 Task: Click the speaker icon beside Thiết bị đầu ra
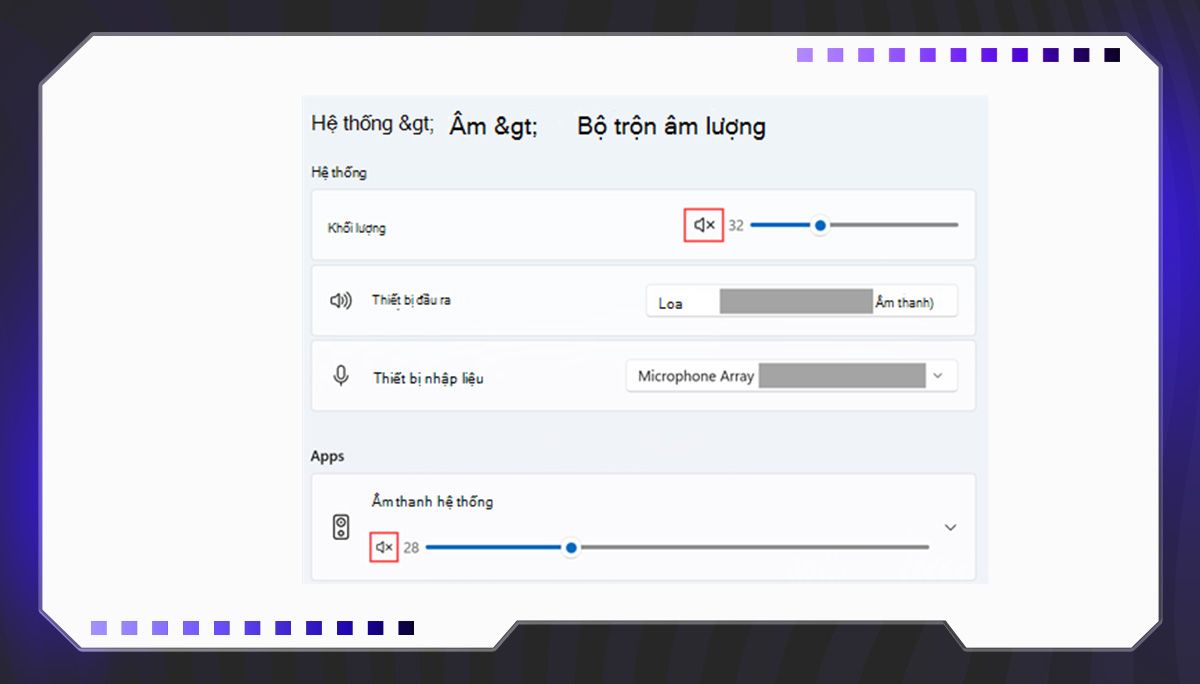pyautogui.click(x=341, y=300)
